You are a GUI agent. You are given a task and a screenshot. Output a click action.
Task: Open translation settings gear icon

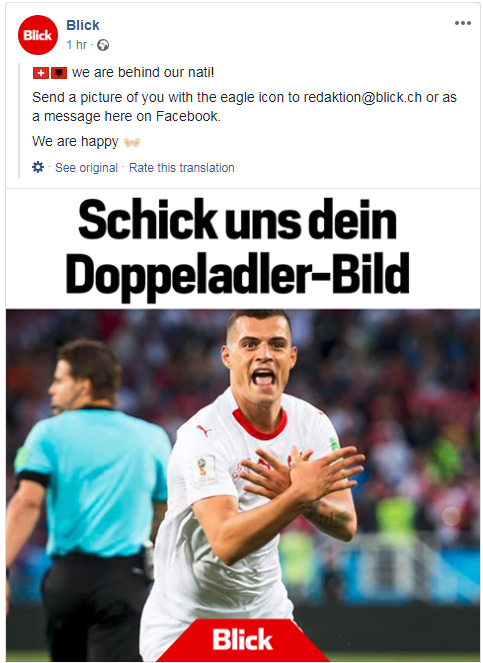coord(38,167)
